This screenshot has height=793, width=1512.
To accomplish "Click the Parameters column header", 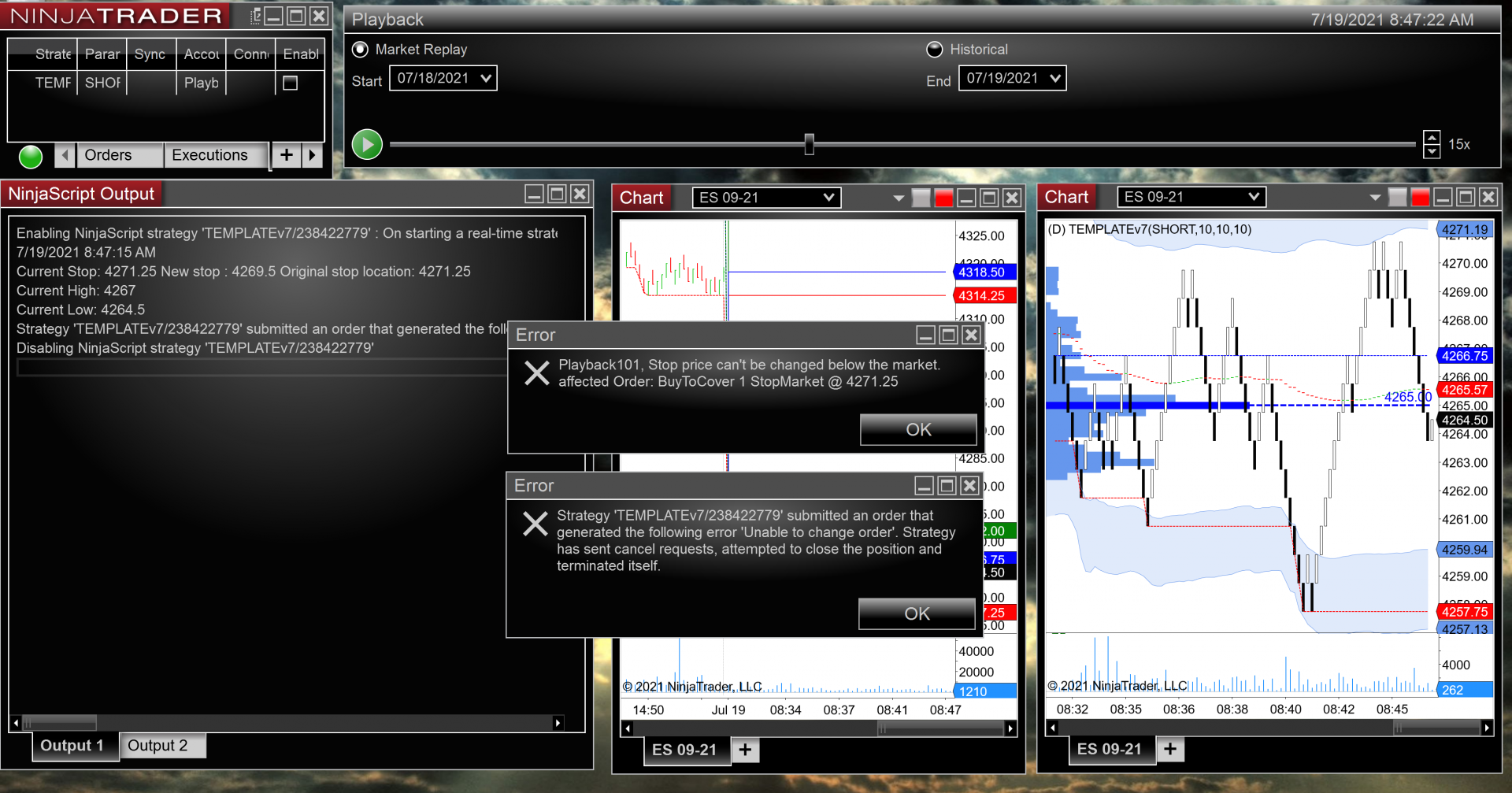I will tap(102, 54).
